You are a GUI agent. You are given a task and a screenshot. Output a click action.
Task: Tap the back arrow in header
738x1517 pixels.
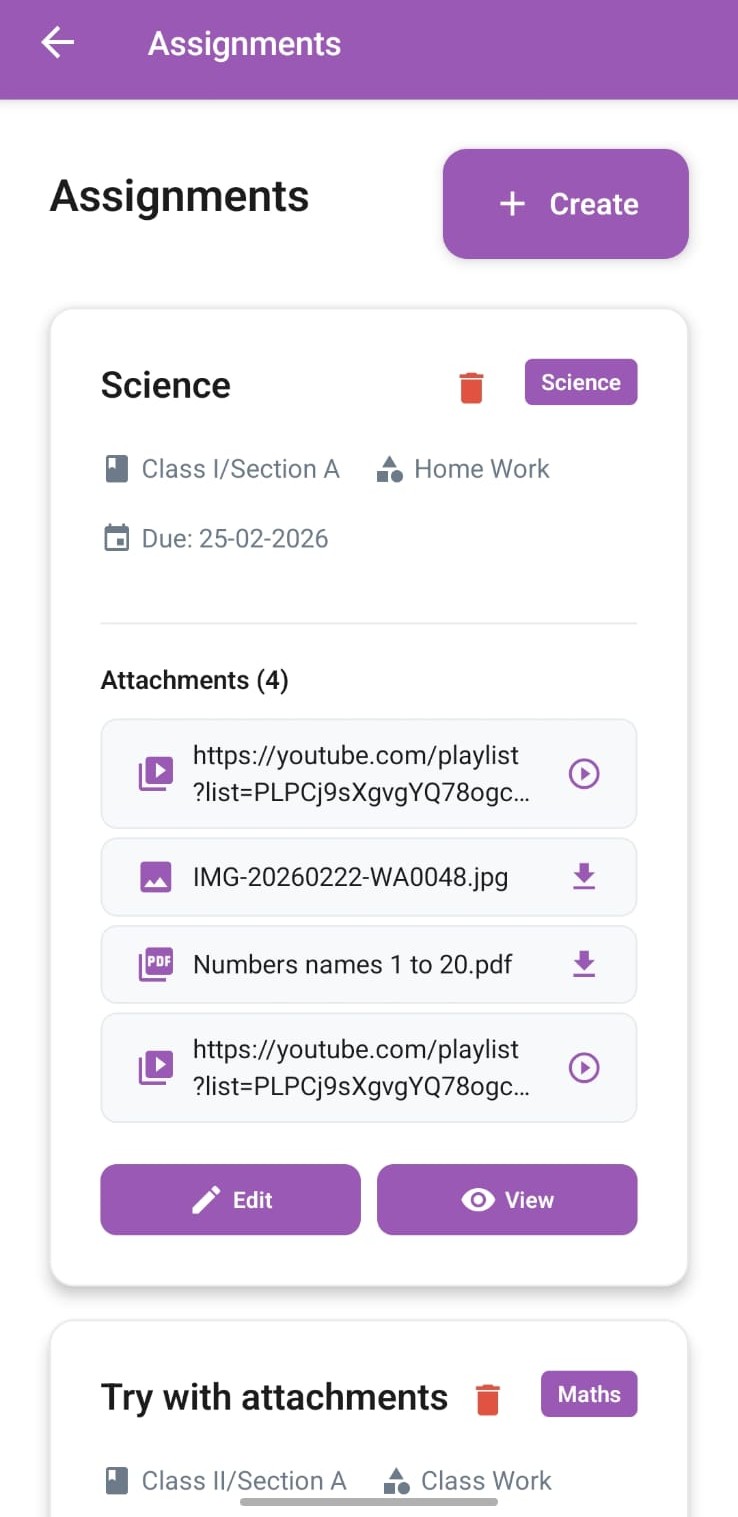[58, 43]
